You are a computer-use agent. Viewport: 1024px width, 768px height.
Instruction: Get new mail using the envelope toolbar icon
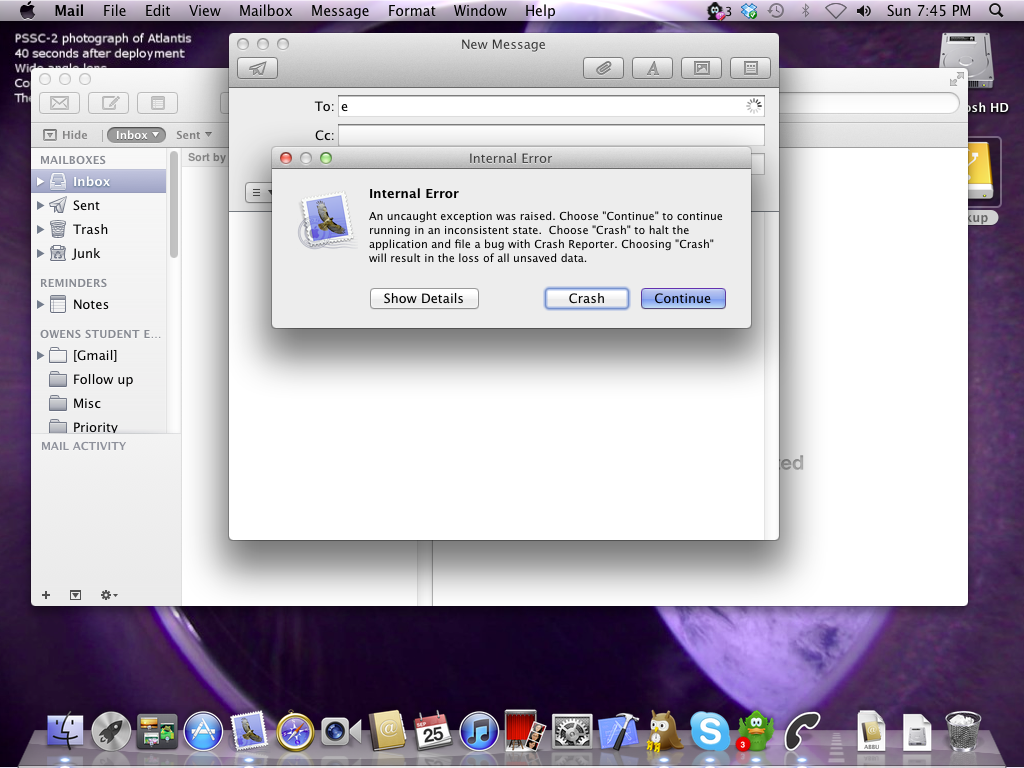tap(59, 103)
